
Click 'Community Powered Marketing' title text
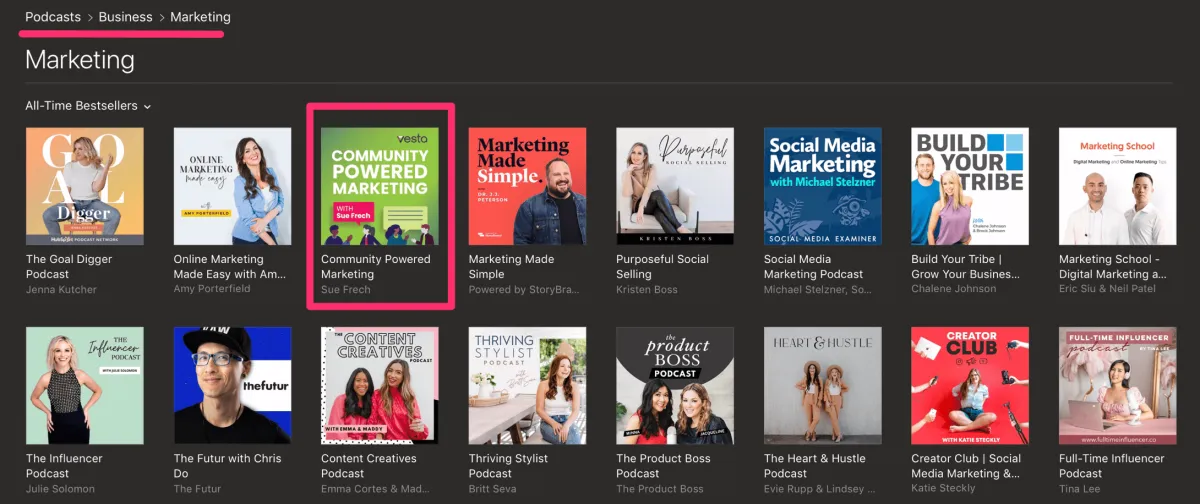[376, 266]
